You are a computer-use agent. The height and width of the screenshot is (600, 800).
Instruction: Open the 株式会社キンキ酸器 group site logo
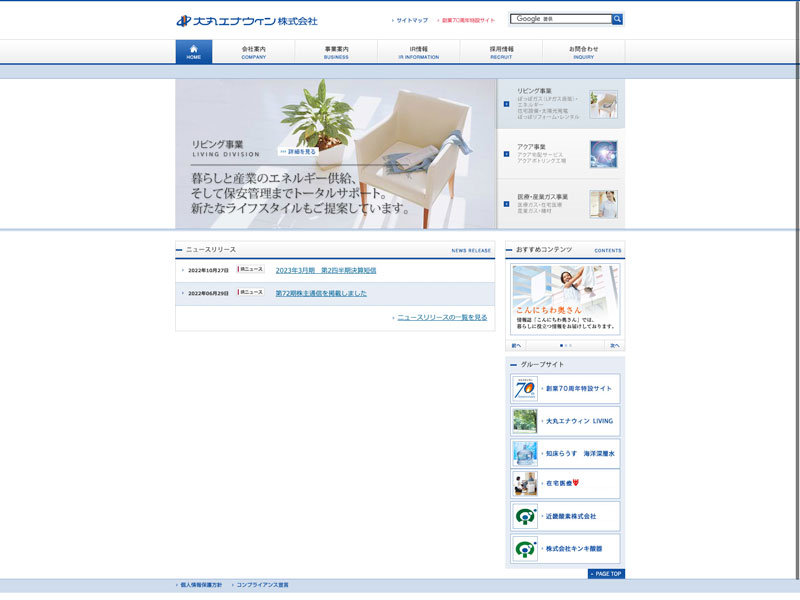click(x=525, y=549)
